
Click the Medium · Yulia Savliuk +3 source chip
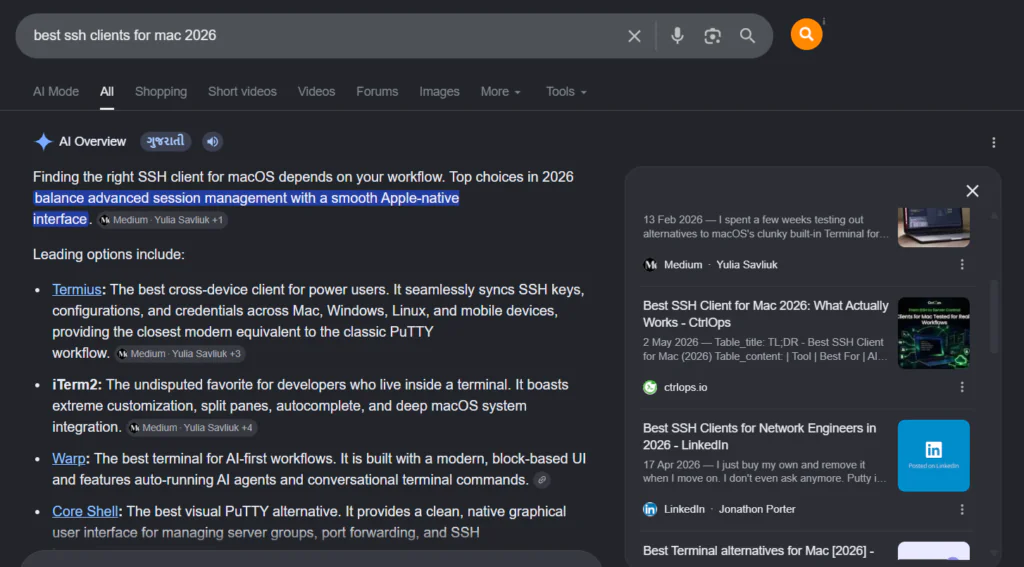180,353
